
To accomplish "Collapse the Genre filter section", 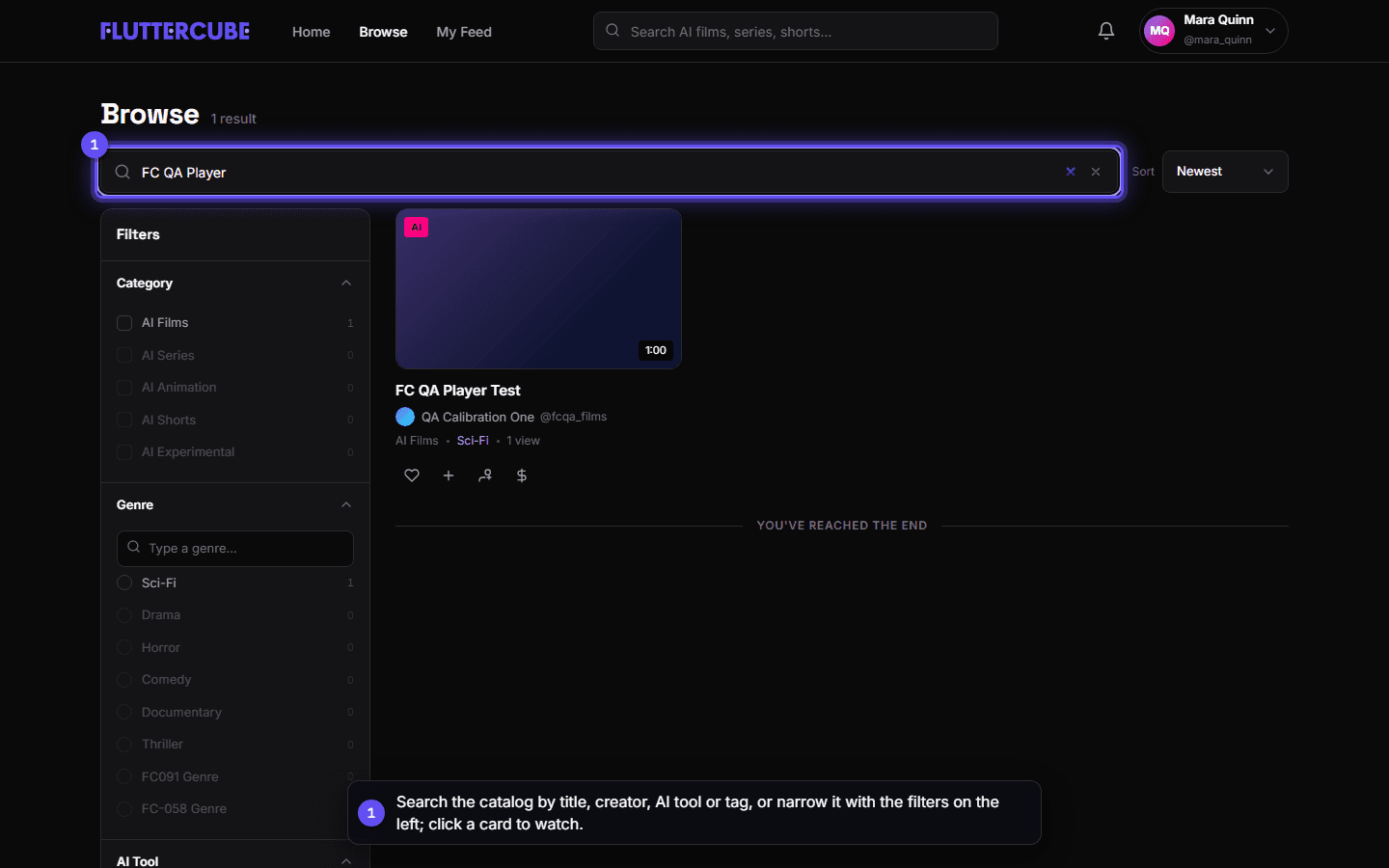I will 346,504.
